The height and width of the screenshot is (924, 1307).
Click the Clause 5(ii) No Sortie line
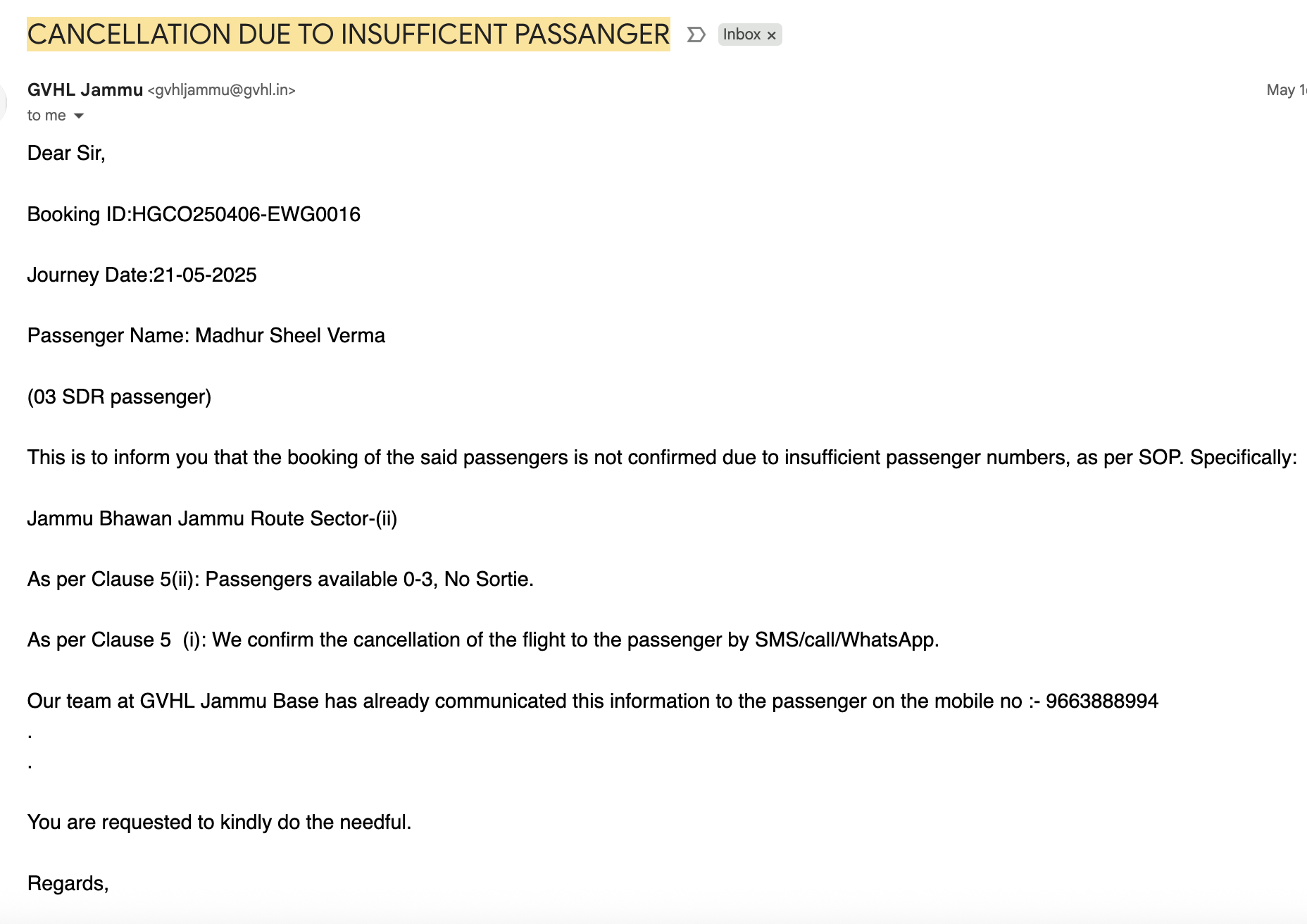coord(280,580)
